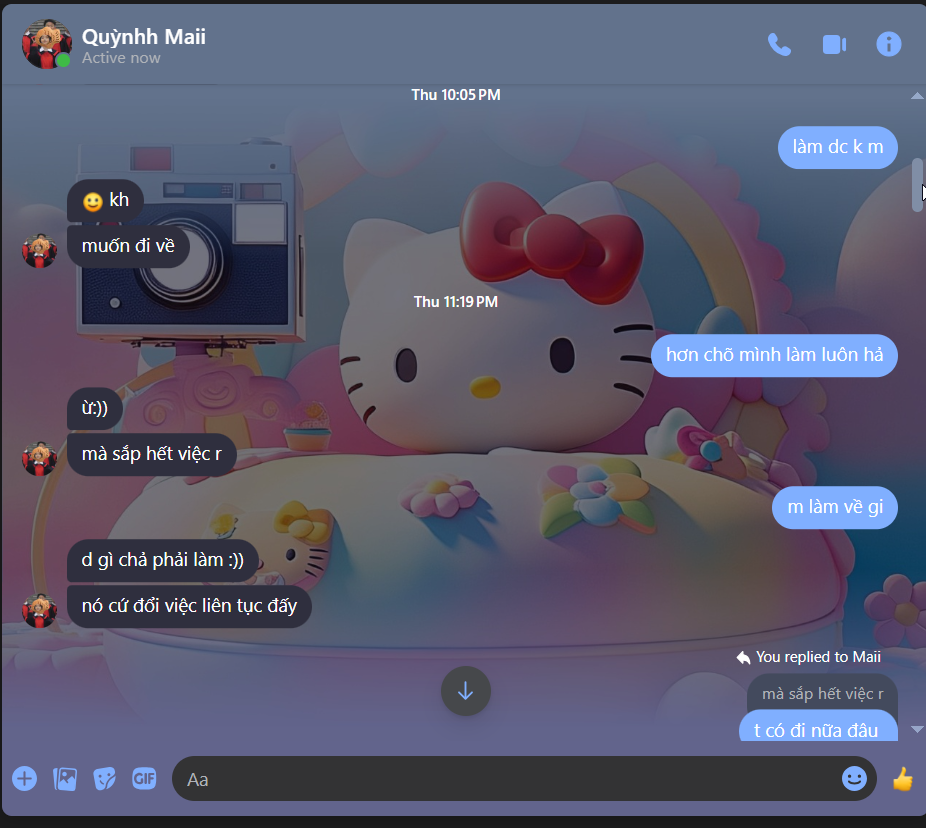Select the message "ừ:))"
The width and height of the screenshot is (926, 828).
pyautogui.click(x=94, y=408)
